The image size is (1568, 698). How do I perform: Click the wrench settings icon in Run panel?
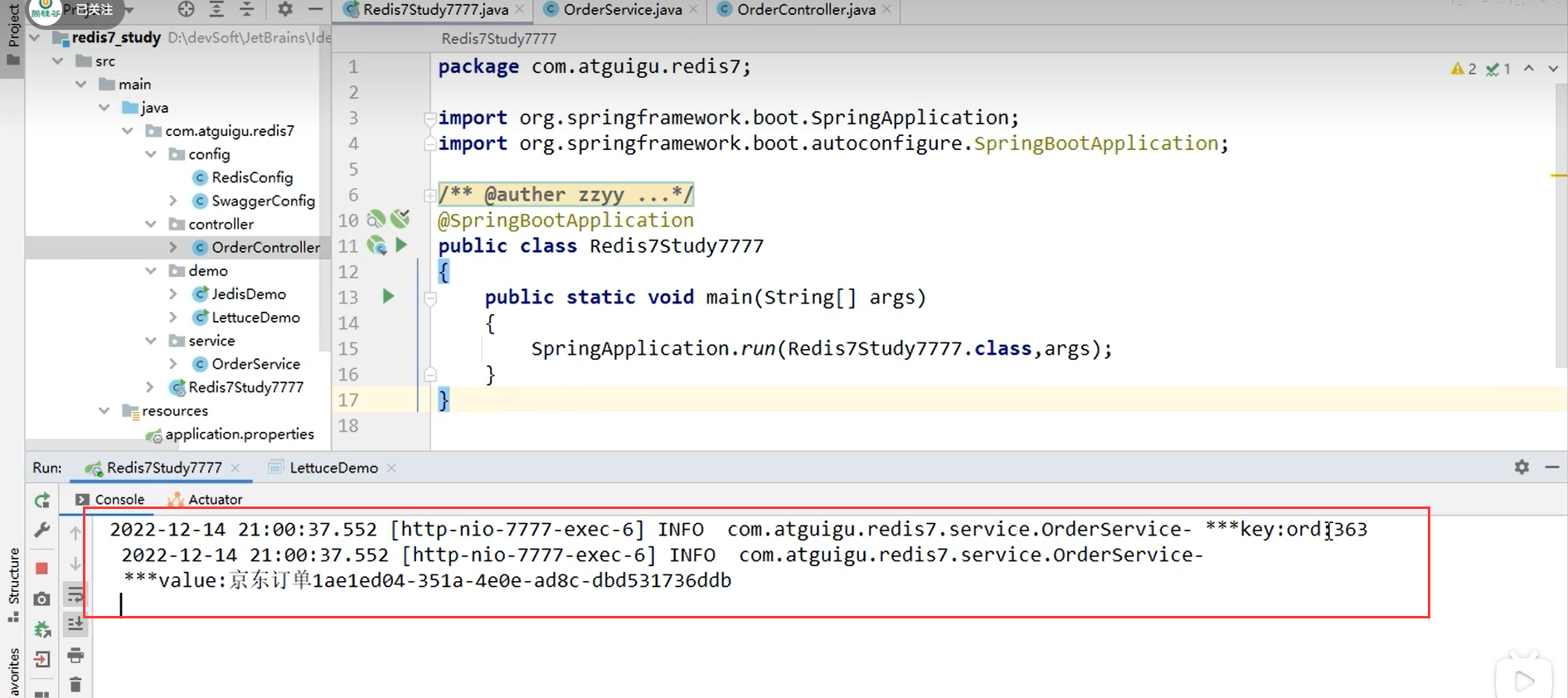[42, 530]
